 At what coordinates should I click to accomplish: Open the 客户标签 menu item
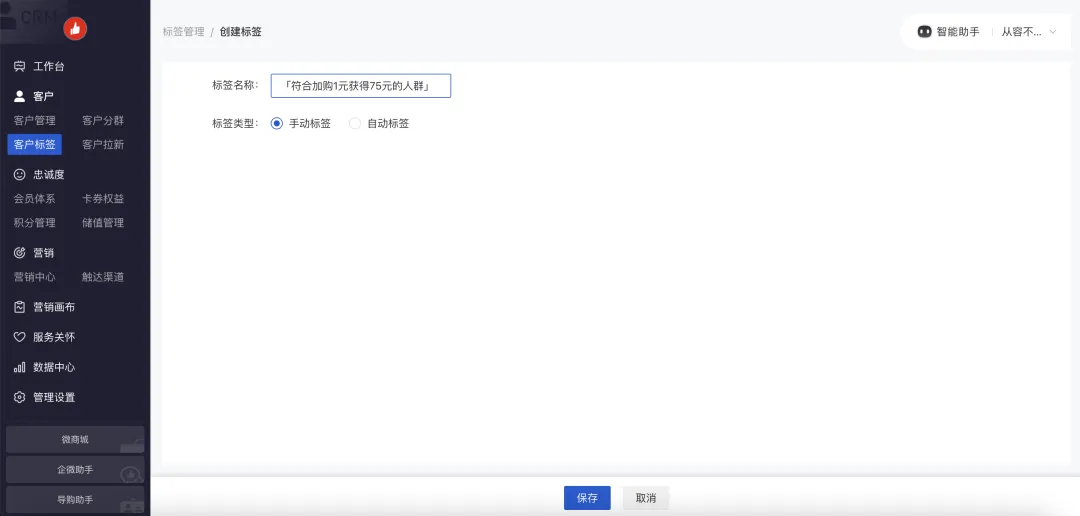click(35, 145)
